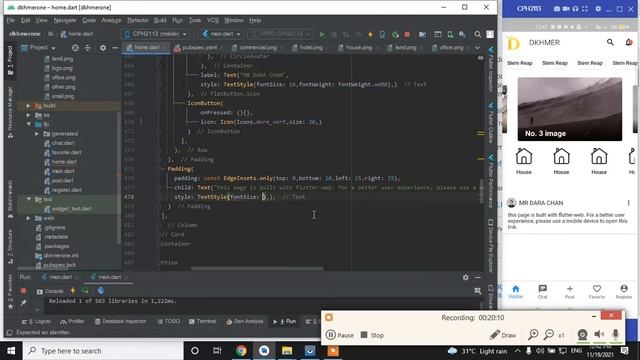Open the OPPO CPH2113 device selector dropdown

tap(280, 34)
